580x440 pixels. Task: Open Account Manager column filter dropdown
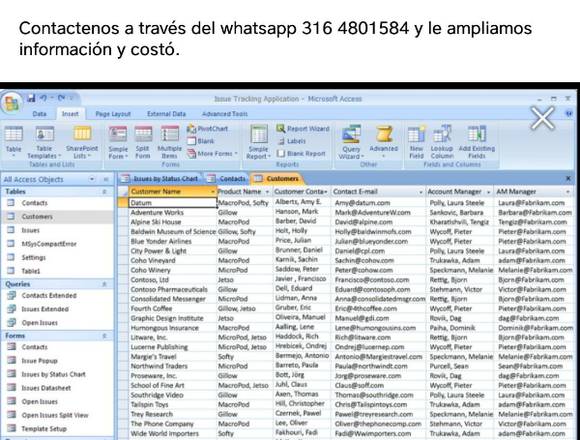click(488, 192)
